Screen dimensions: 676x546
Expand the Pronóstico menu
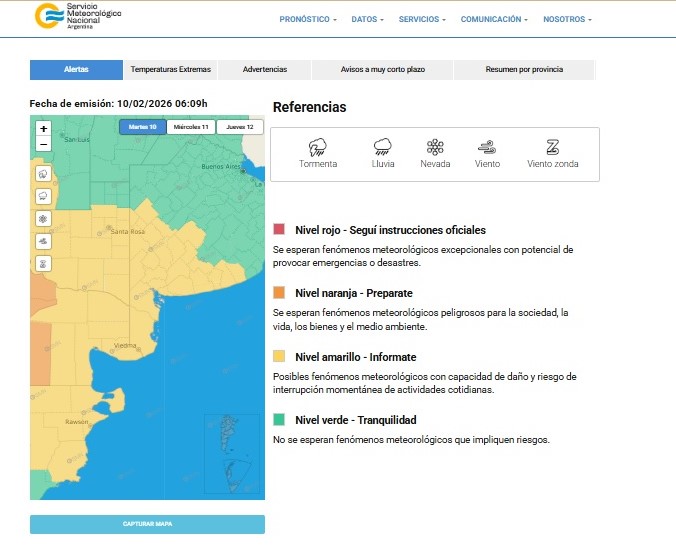tap(308, 19)
